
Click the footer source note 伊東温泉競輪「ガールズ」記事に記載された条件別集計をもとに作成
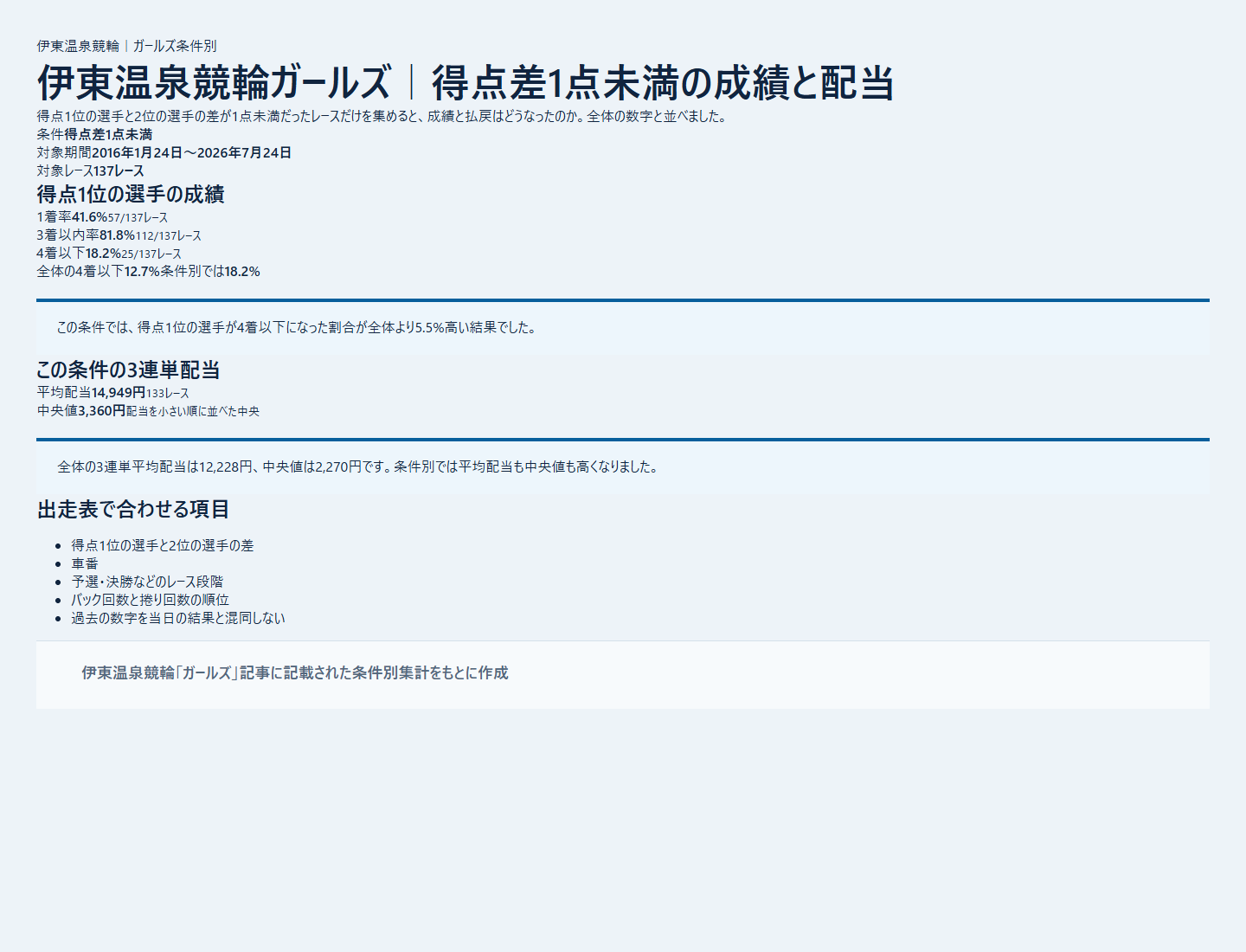pyautogui.click(x=295, y=672)
